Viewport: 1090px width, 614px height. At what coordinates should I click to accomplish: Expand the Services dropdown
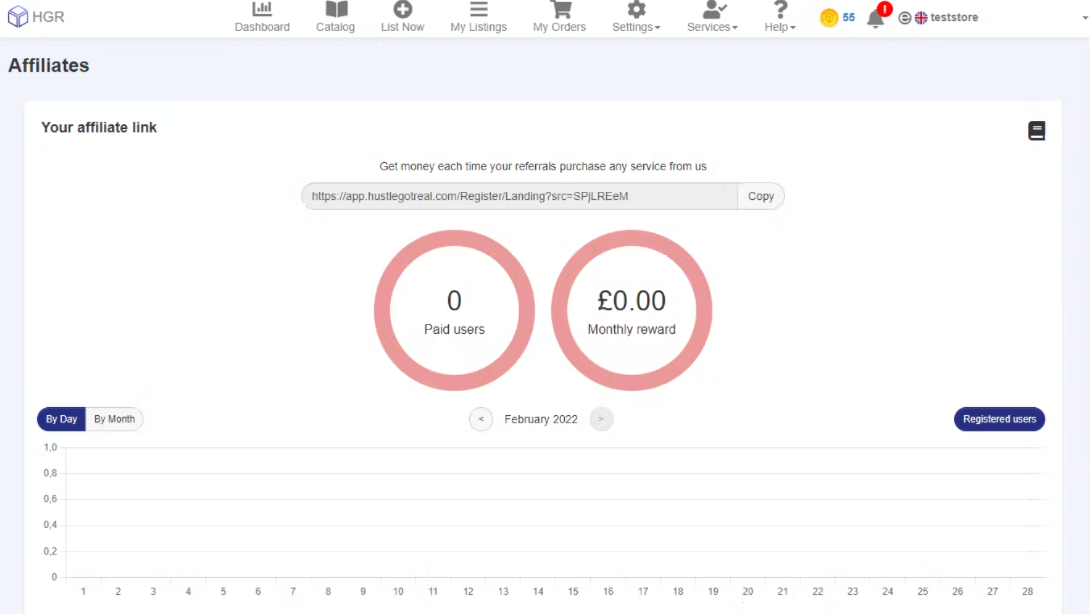point(712,17)
